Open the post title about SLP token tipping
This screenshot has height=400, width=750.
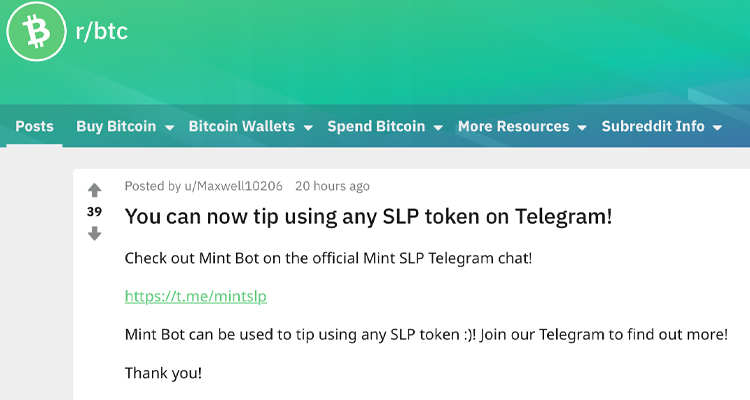[x=368, y=217]
